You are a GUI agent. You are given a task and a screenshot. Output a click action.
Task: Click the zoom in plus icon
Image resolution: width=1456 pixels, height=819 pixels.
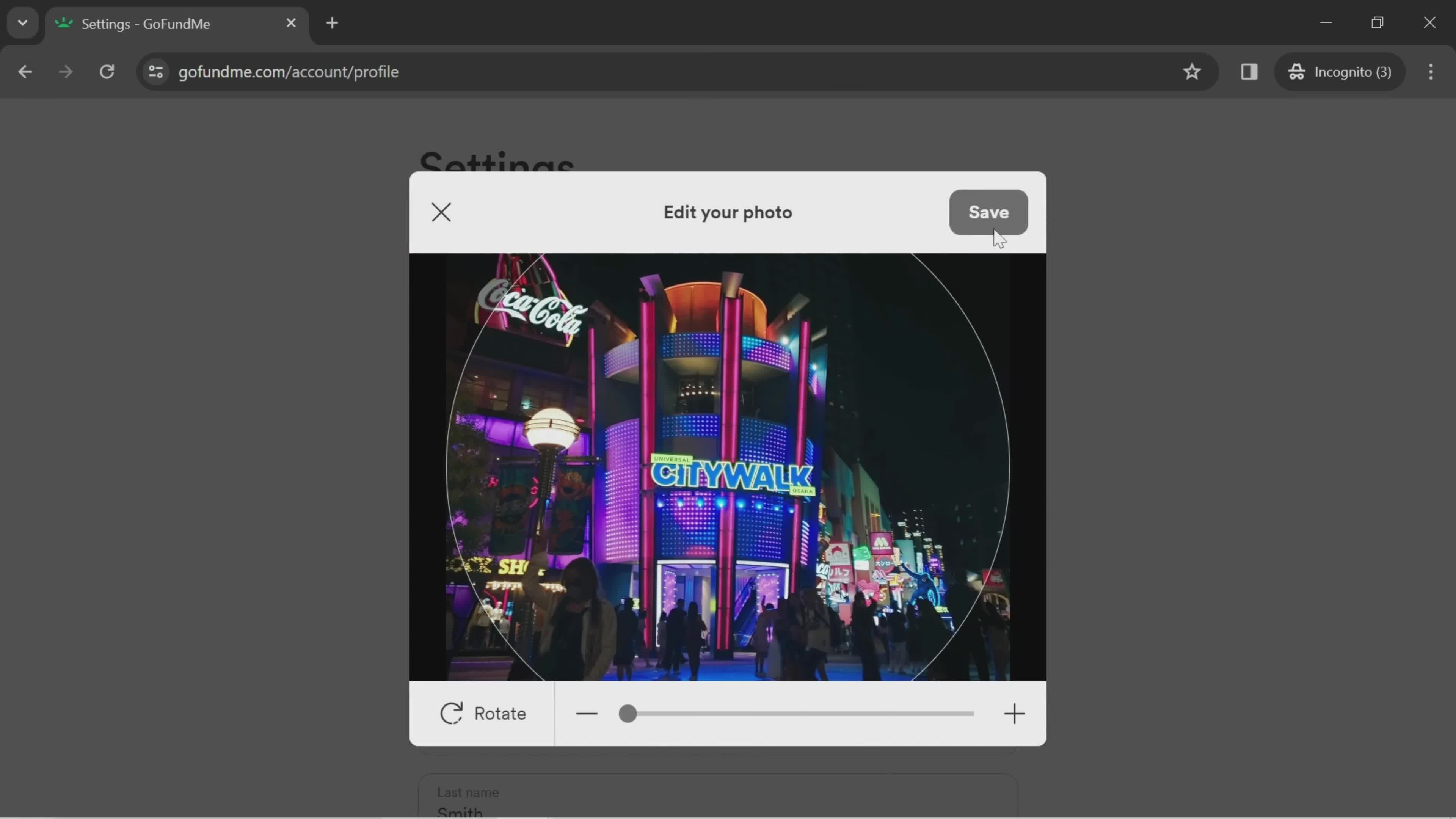[1014, 713]
